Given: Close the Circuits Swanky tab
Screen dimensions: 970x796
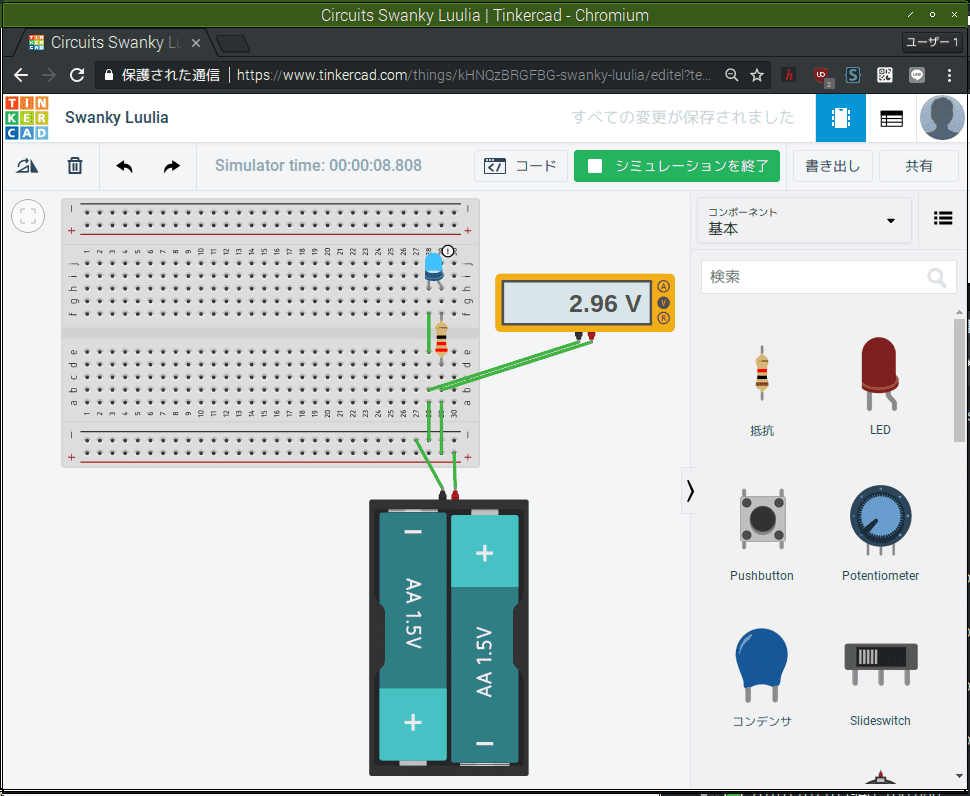Looking at the screenshot, I should pos(195,43).
